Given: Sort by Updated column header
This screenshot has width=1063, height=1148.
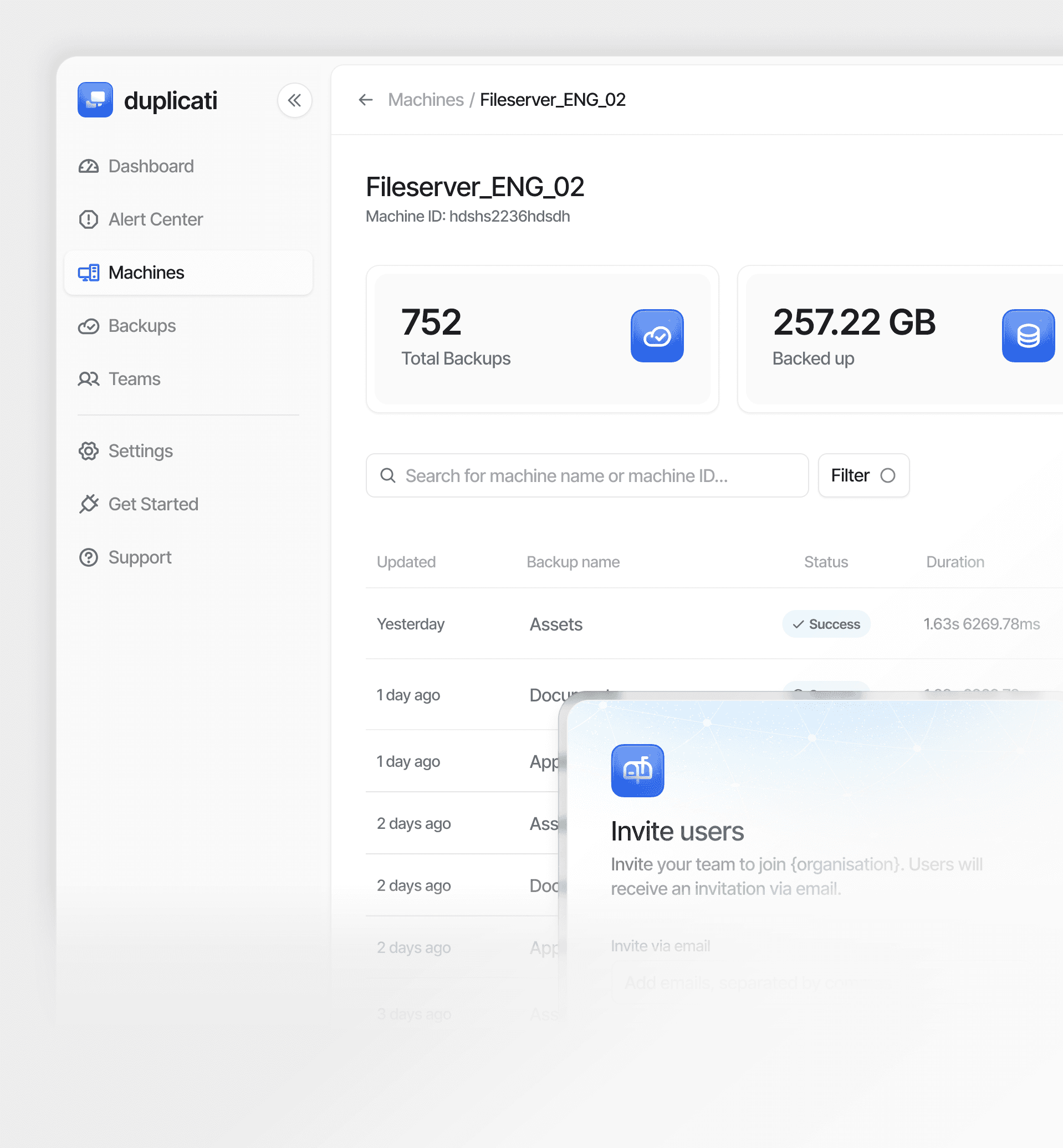Looking at the screenshot, I should (406, 562).
